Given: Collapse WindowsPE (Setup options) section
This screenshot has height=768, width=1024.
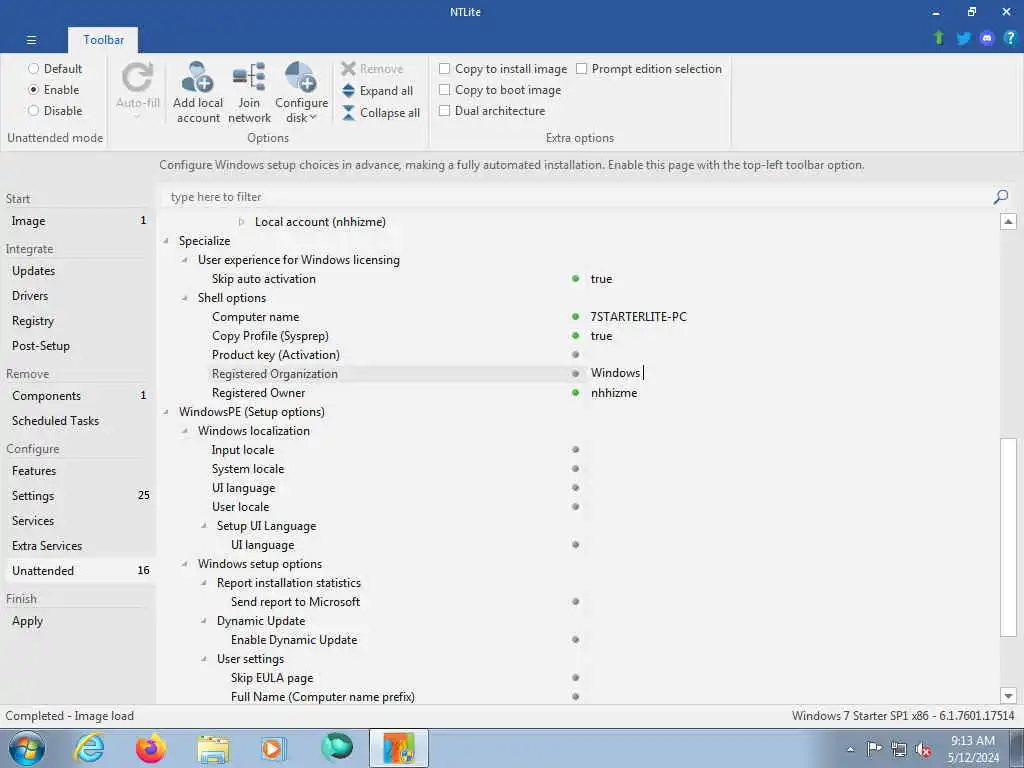Looking at the screenshot, I should point(166,412).
